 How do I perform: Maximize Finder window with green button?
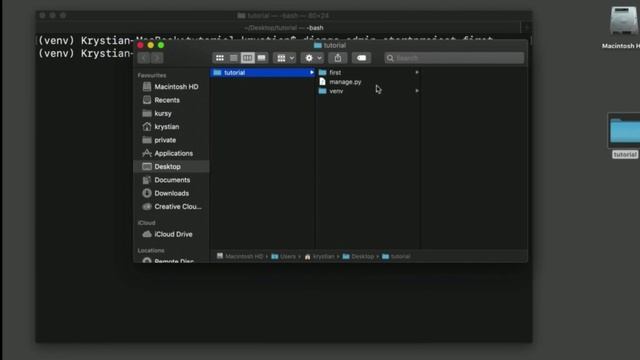pyautogui.click(x=161, y=45)
